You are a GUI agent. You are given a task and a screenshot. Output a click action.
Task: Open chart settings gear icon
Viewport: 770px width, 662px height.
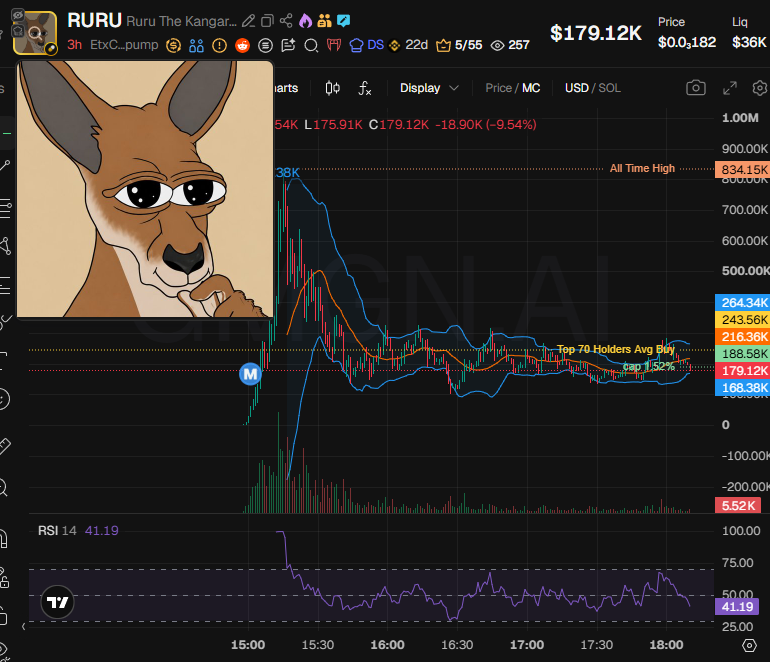[x=760, y=88]
